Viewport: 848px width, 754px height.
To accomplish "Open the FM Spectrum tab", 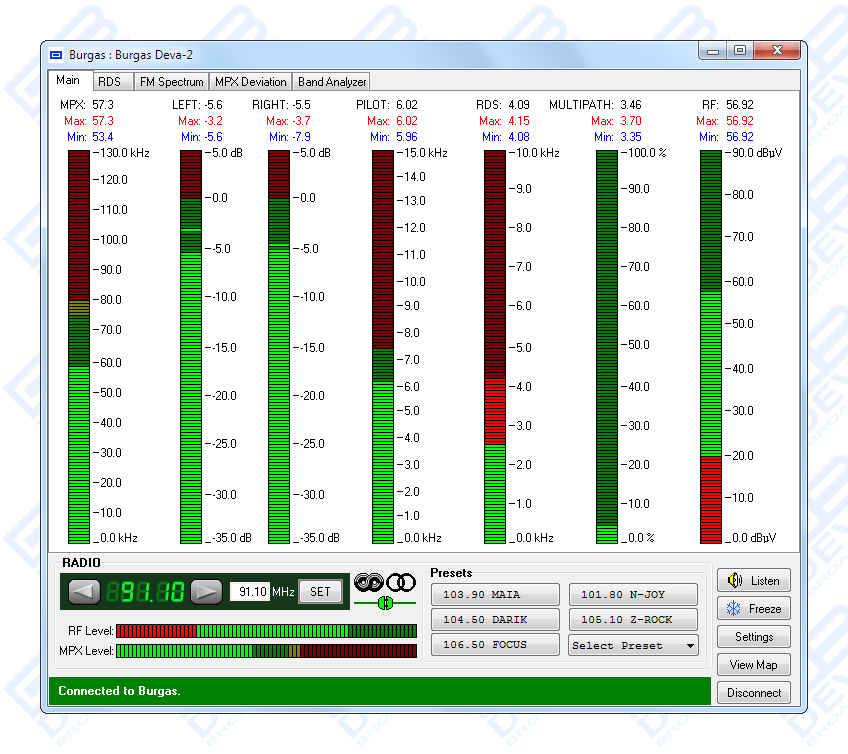I will (x=171, y=82).
